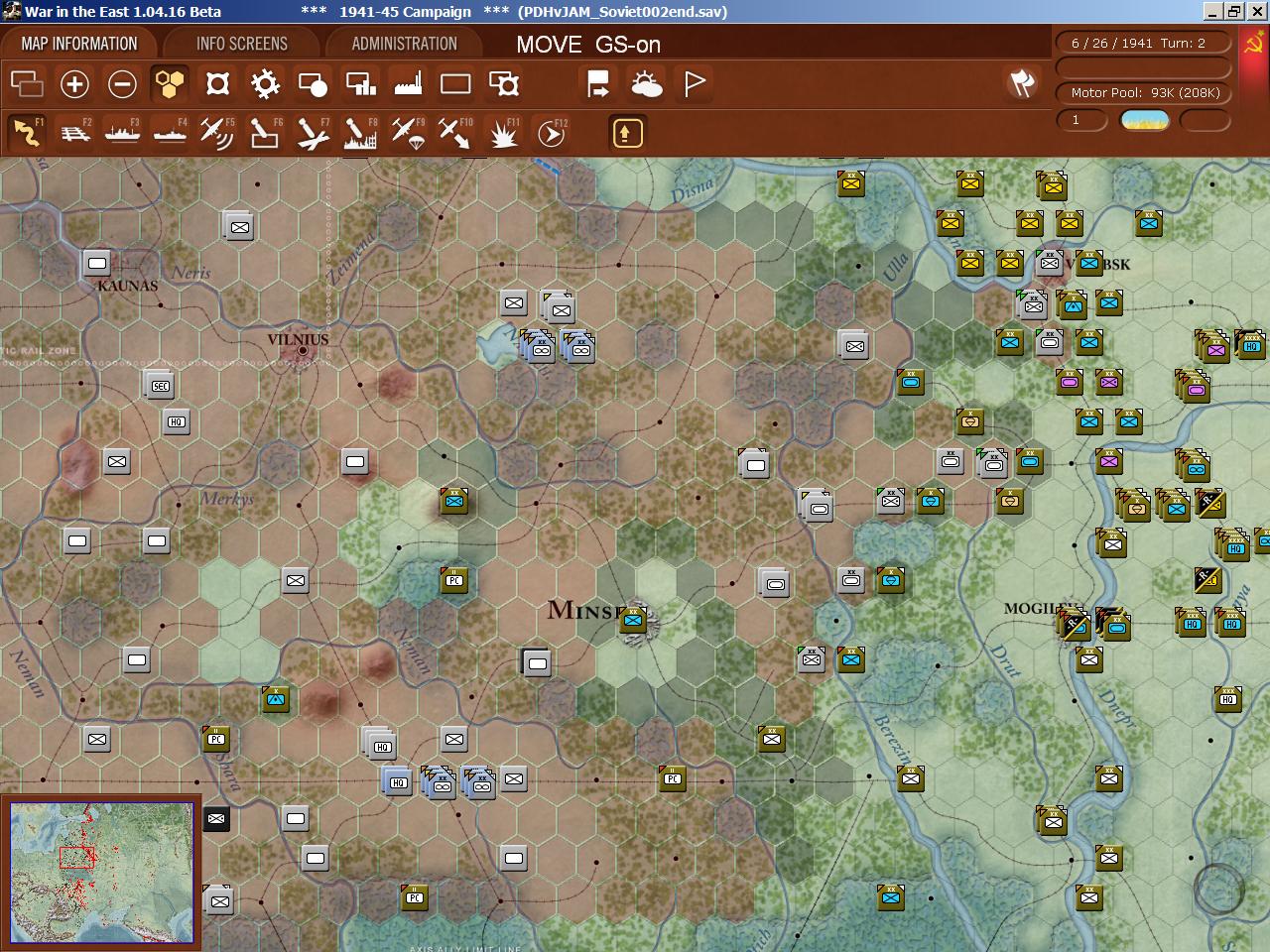Select Air transfer mode (F10) icon
This screenshot has width=1270, height=952.
click(x=455, y=133)
